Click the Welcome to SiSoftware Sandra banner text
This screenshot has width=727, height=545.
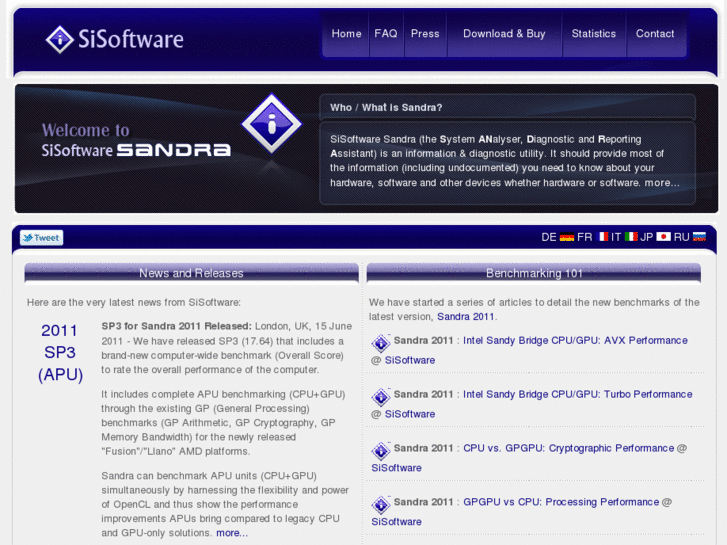[136, 140]
